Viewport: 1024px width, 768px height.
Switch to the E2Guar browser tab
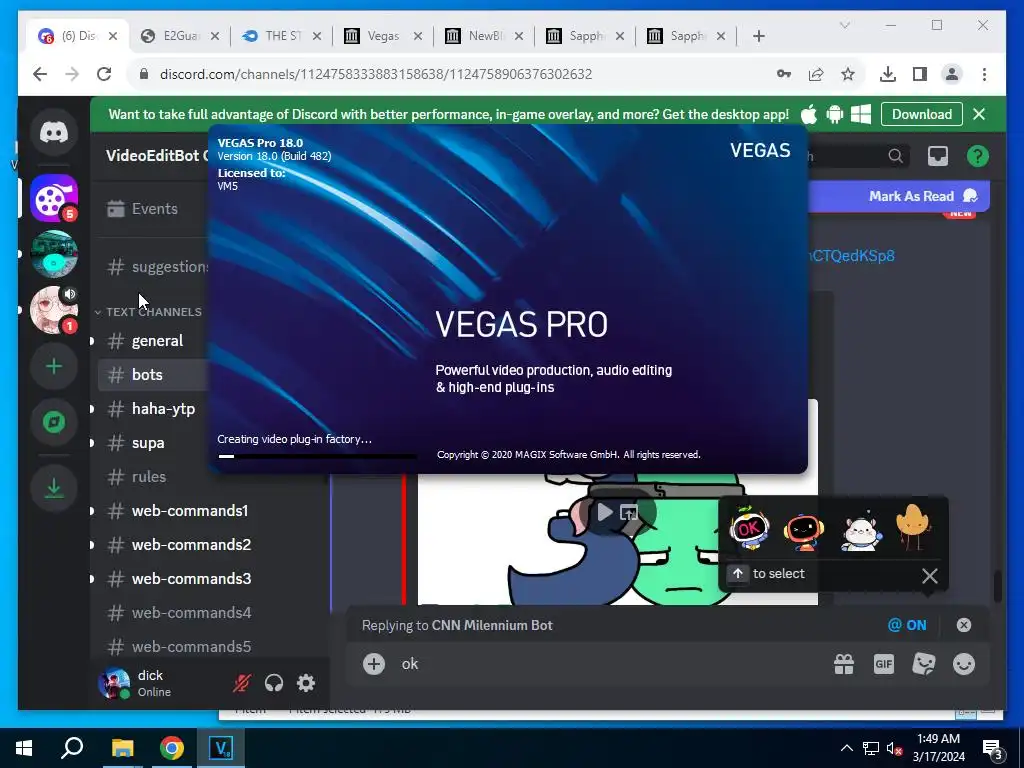click(x=180, y=36)
